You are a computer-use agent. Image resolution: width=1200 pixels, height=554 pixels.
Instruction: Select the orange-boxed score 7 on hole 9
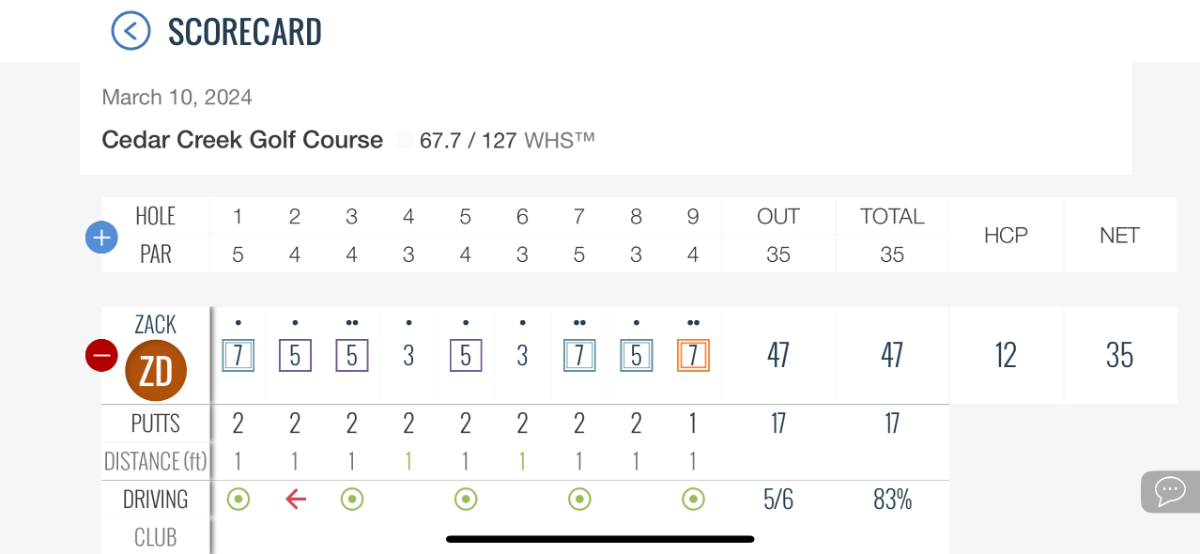click(x=693, y=355)
